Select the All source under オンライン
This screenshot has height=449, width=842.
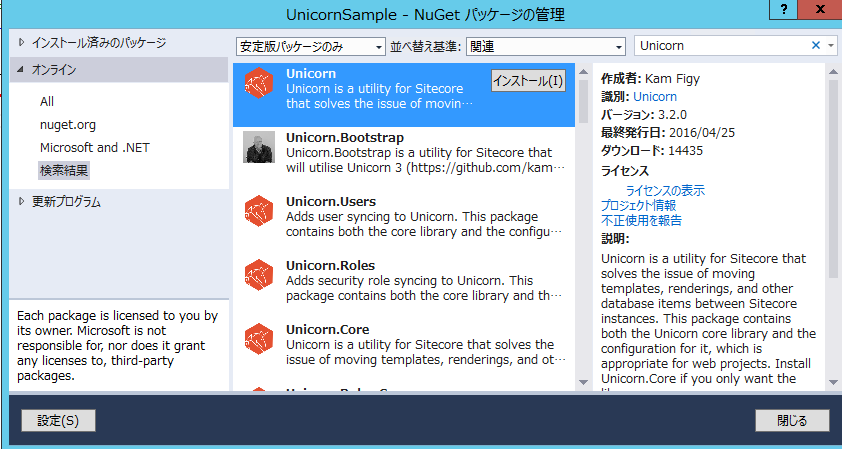(47, 102)
